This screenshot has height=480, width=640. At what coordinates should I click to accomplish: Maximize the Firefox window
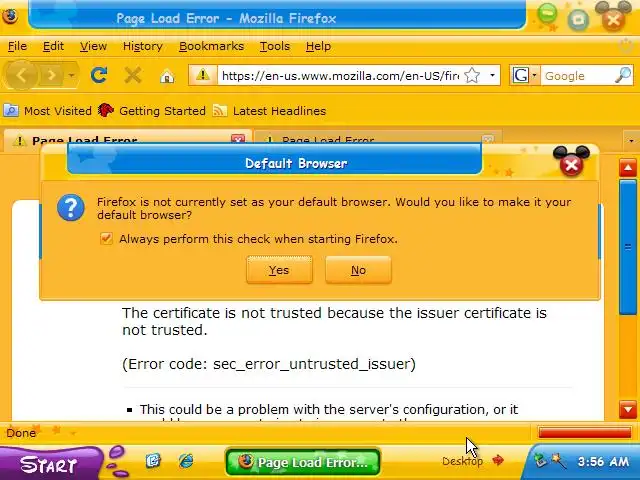578,19
